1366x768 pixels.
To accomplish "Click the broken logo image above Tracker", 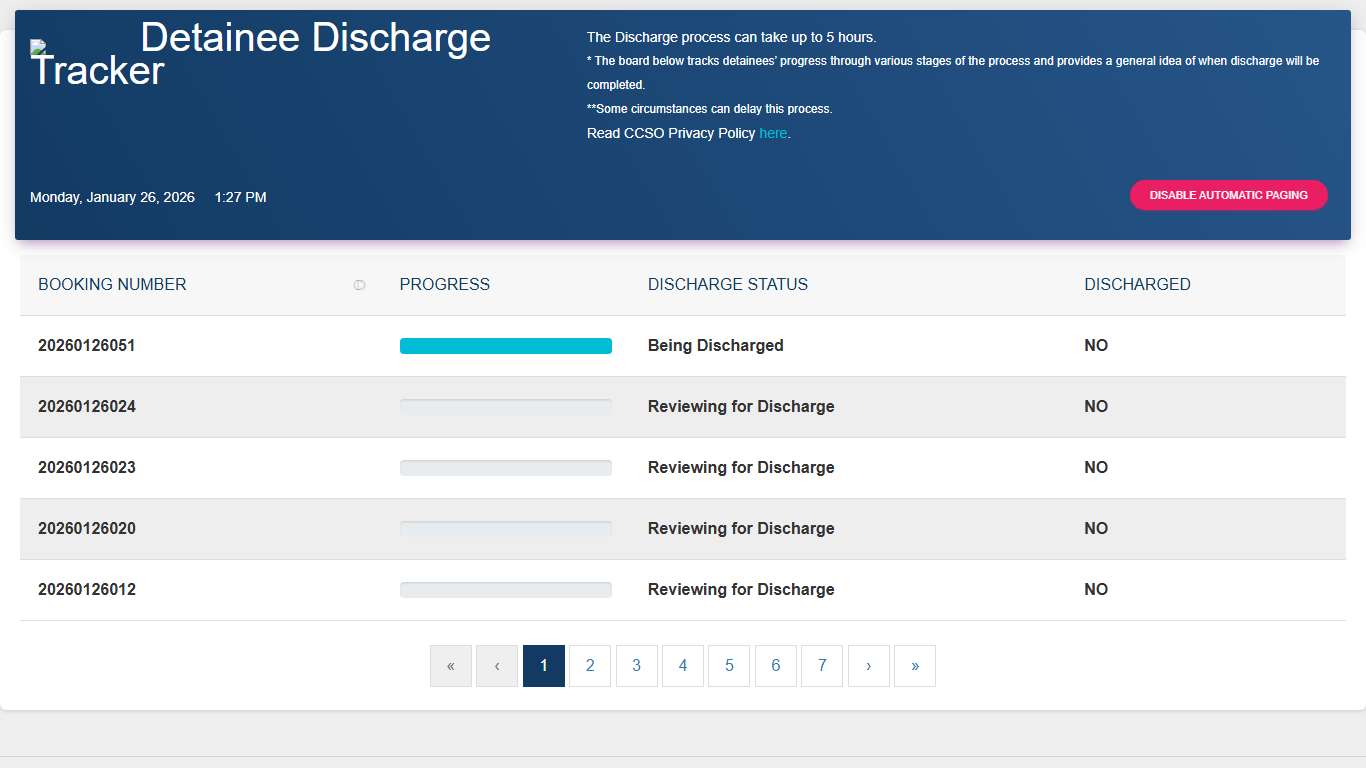I will [x=37, y=48].
